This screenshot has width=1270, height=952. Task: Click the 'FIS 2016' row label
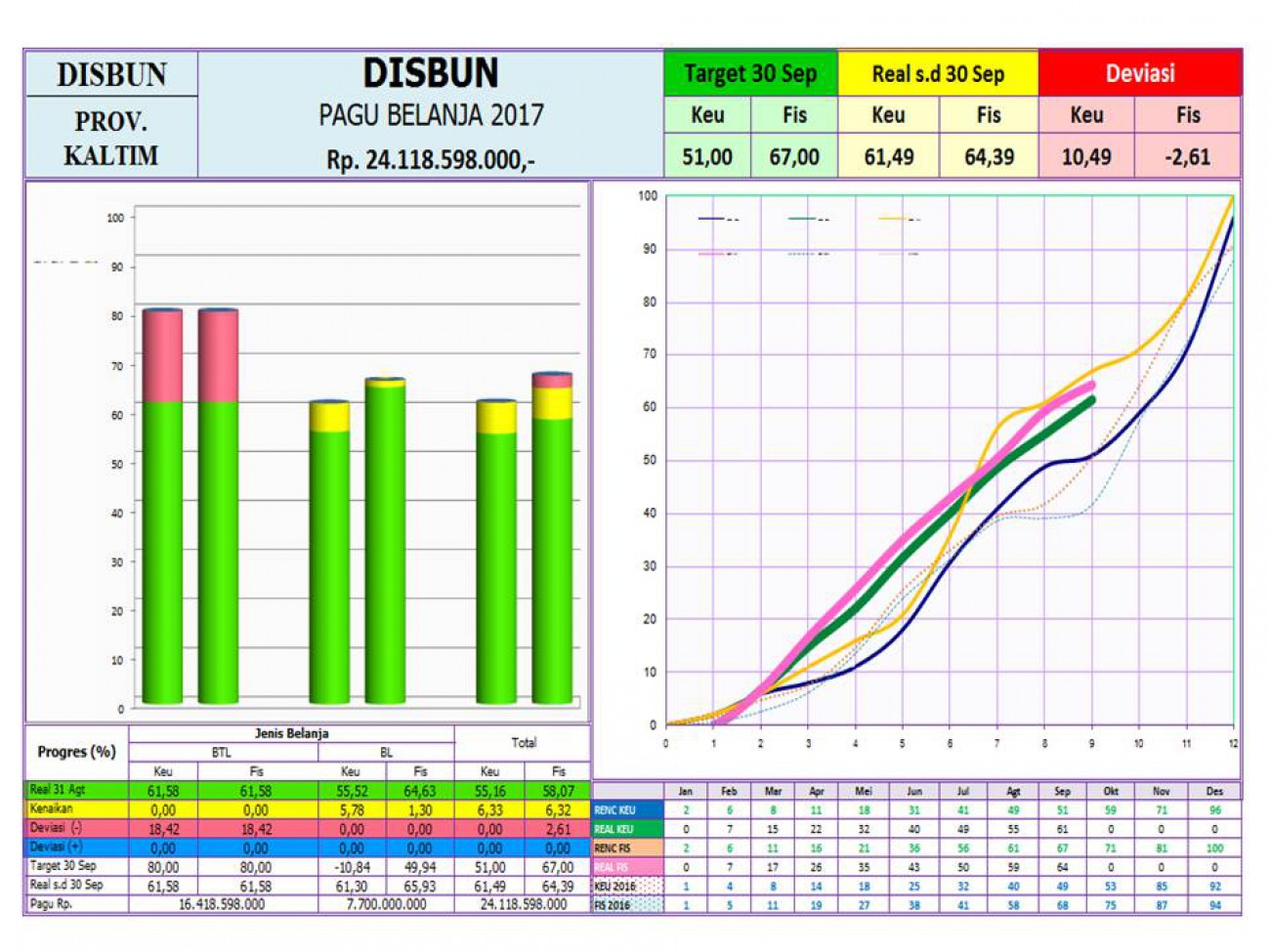click(627, 905)
